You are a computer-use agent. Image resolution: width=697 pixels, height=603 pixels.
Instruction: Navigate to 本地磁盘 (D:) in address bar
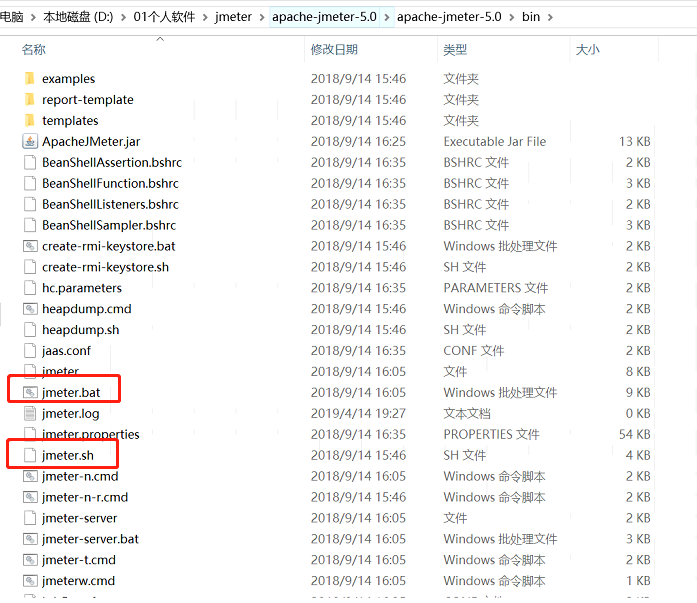(78, 17)
